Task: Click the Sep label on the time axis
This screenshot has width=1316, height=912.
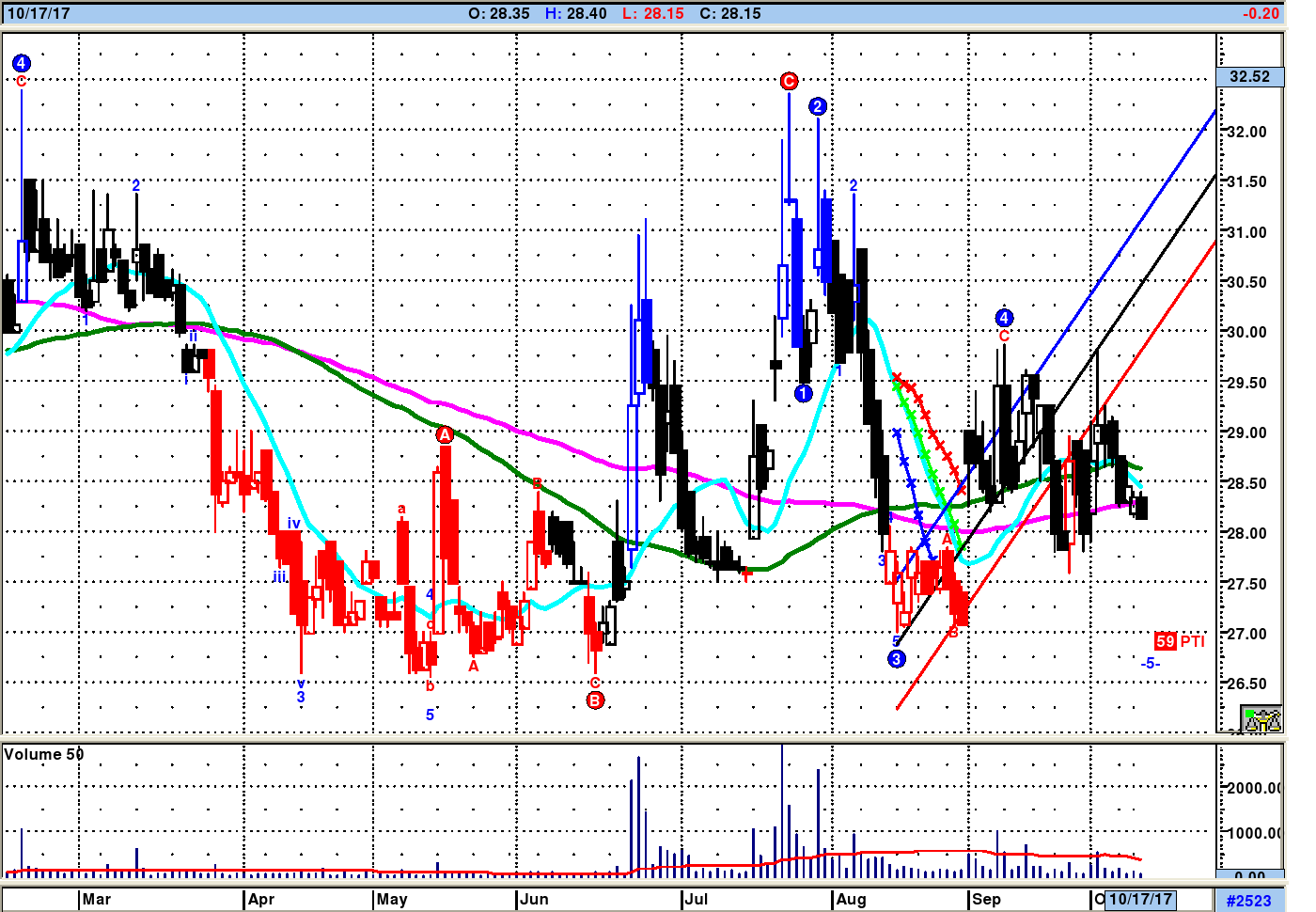Action: pos(986,899)
